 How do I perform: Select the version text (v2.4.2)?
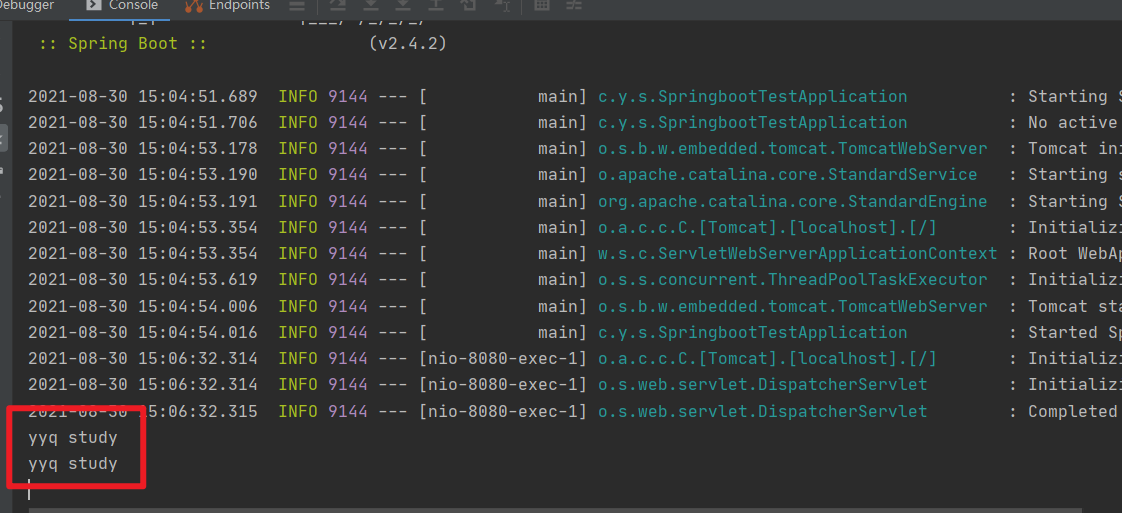(x=409, y=44)
